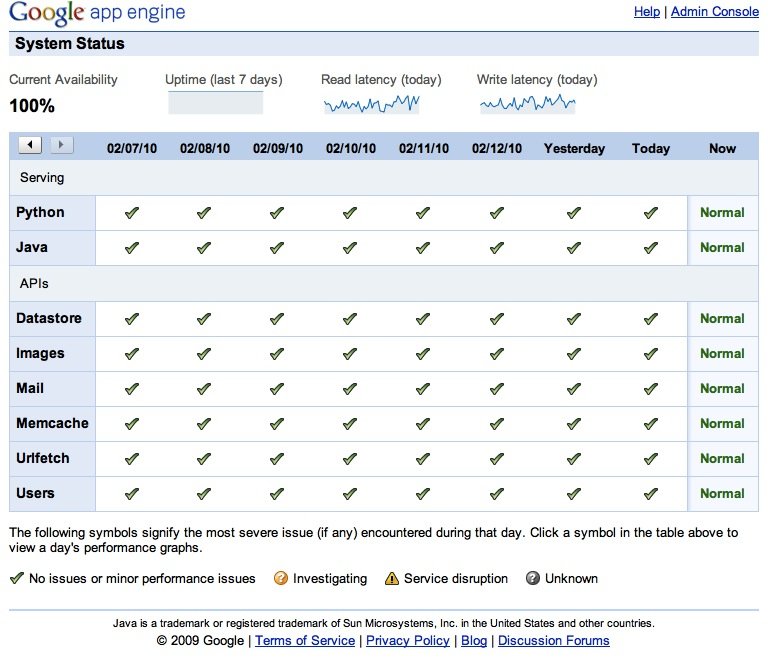Open the Terms of Service link
Screen dimensions: 774x664
point(305,641)
